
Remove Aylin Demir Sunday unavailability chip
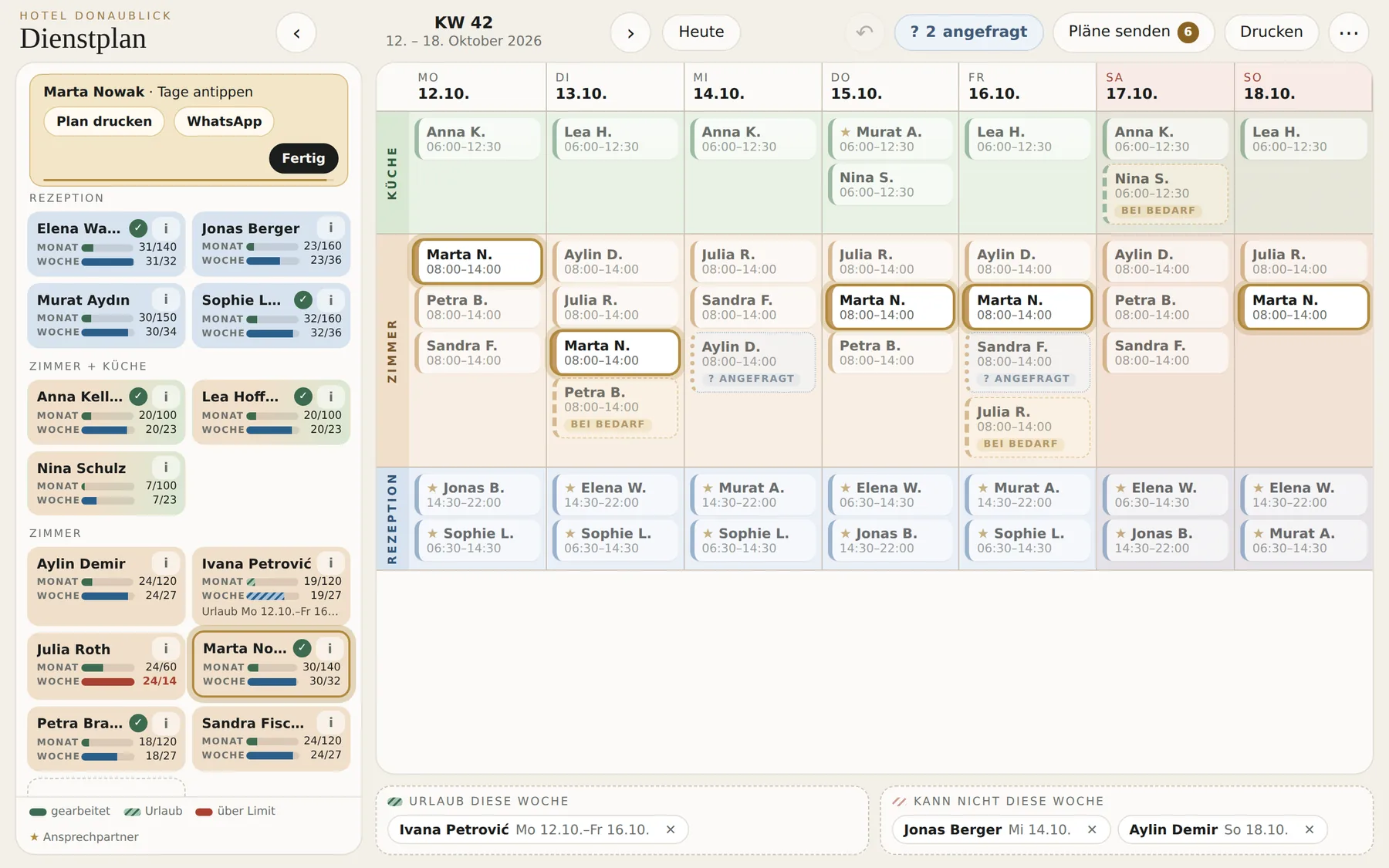coord(1310,829)
